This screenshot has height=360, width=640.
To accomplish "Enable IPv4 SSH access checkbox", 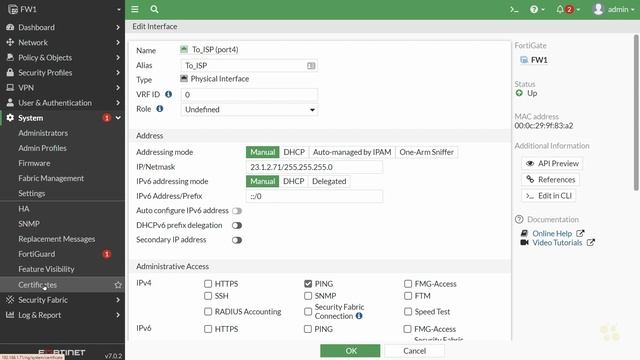I will (x=208, y=296).
